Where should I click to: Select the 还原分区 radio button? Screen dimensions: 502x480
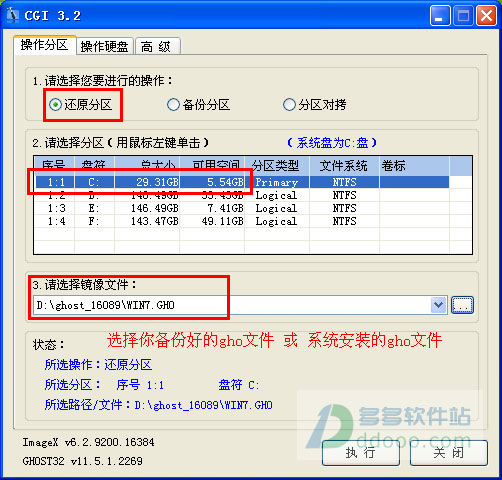80,105
